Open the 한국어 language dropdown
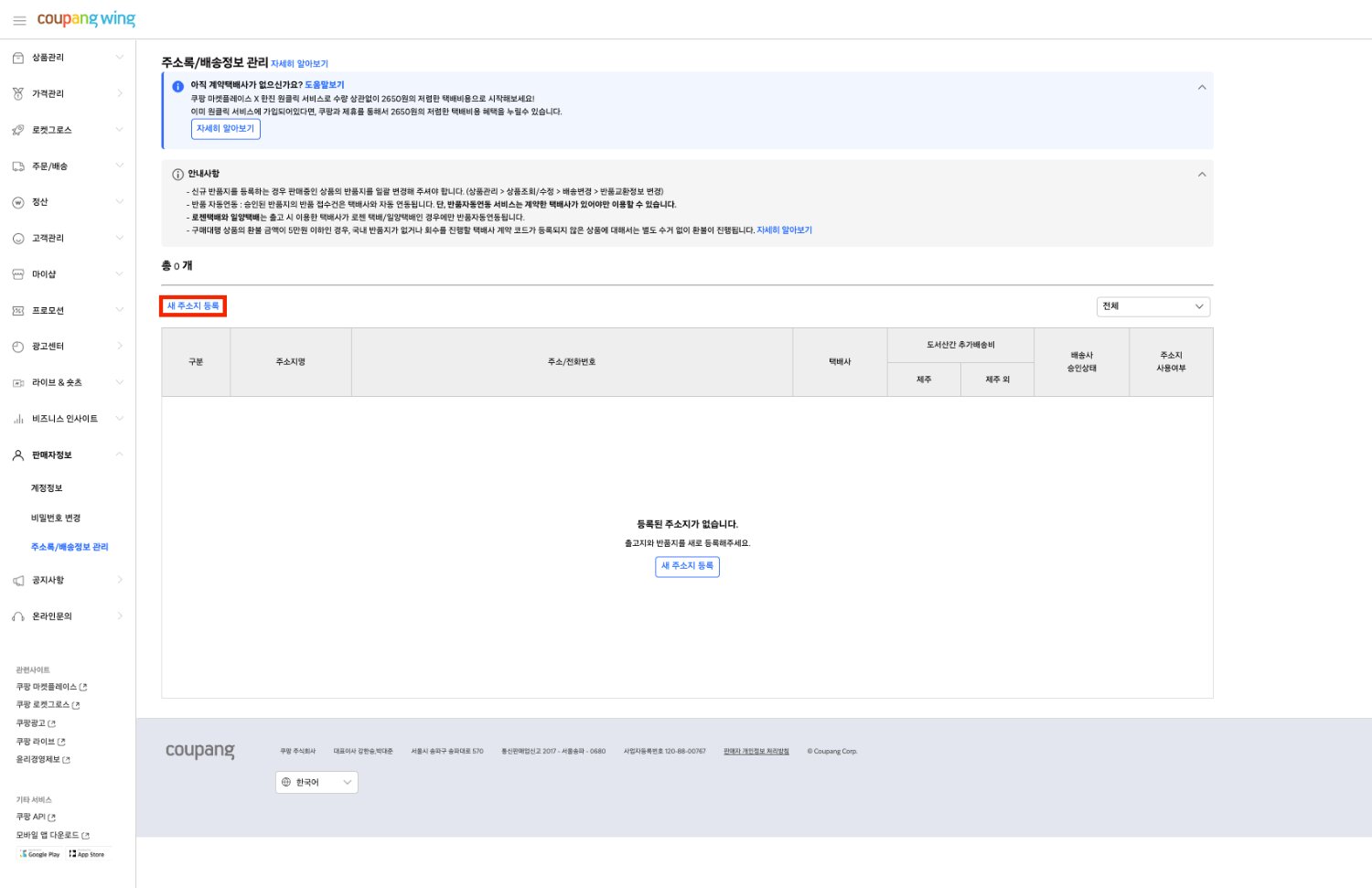Image resolution: width=1372 pixels, height=888 pixels. tap(316, 782)
